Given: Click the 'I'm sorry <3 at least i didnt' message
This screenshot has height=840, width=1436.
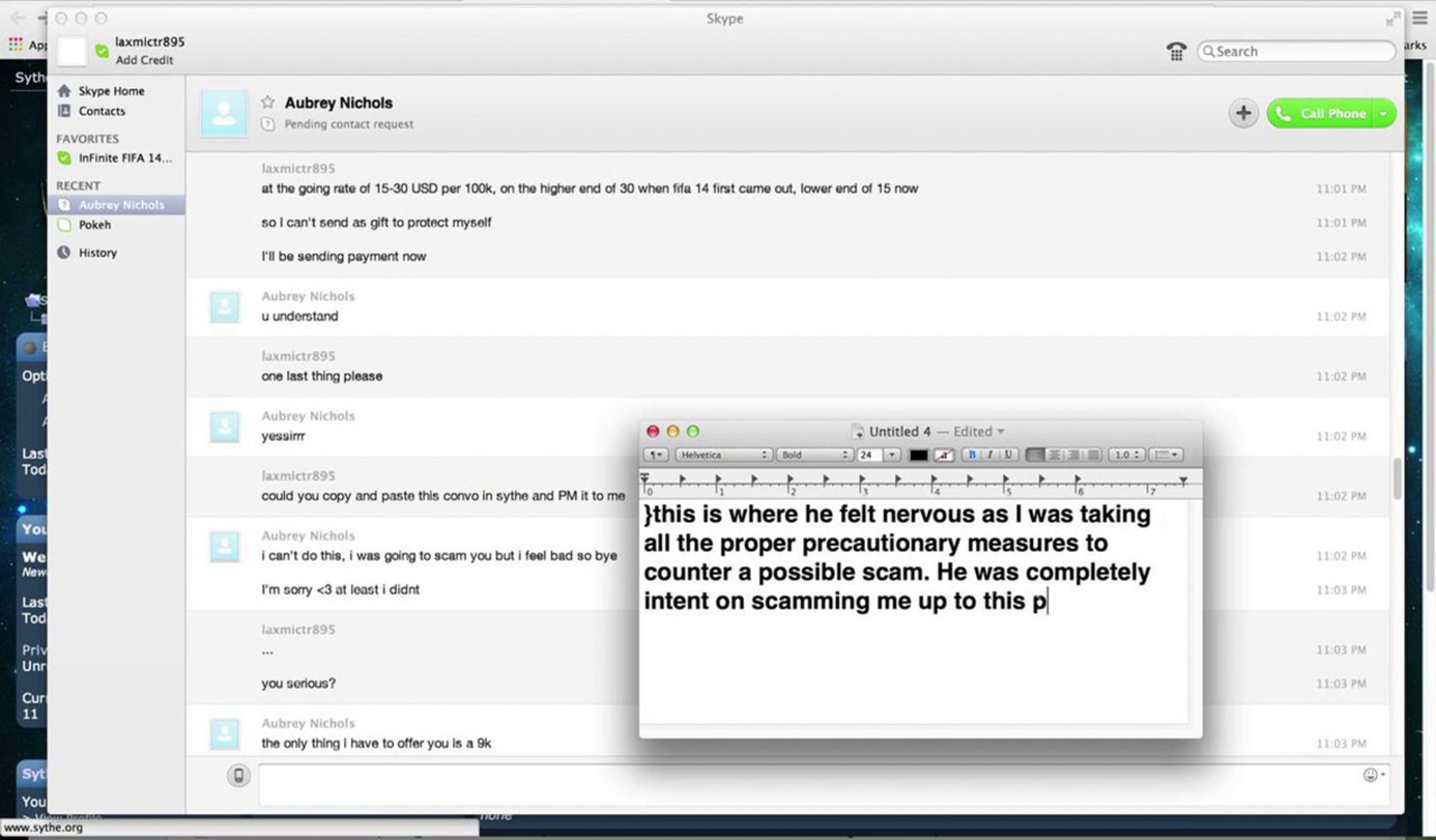Looking at the screenshot, I should point(340,590).
